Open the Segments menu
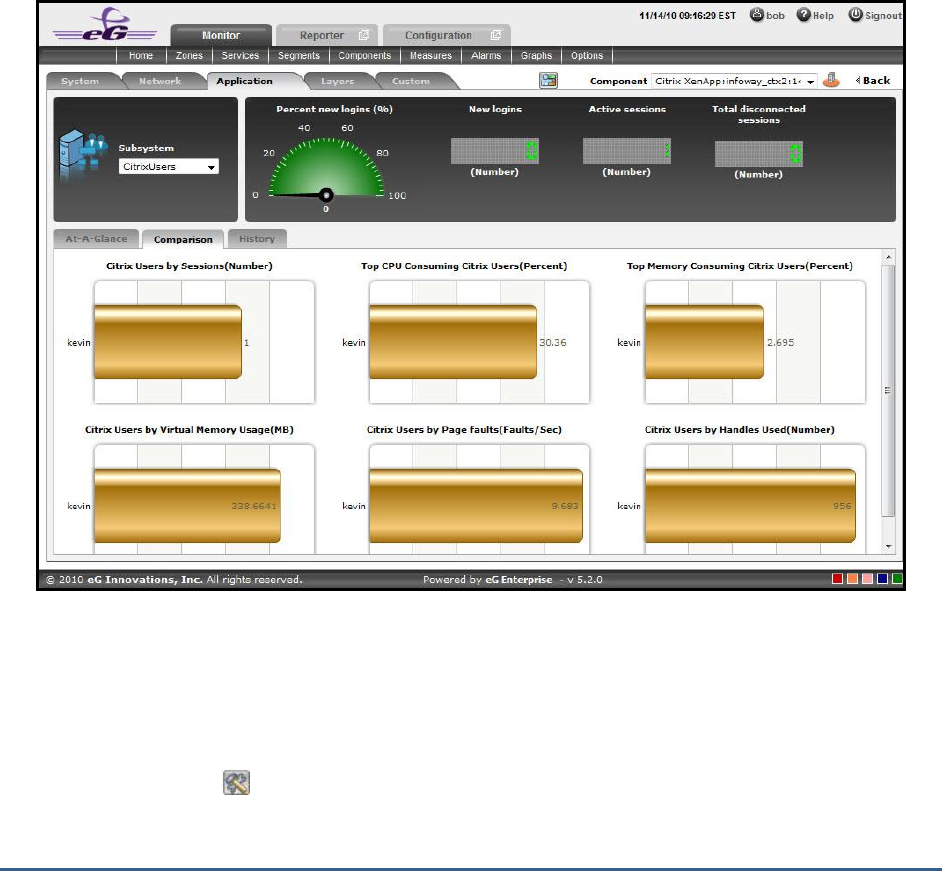Image resolution: width=942 pixels, height=871 pixels. [299, 56]
